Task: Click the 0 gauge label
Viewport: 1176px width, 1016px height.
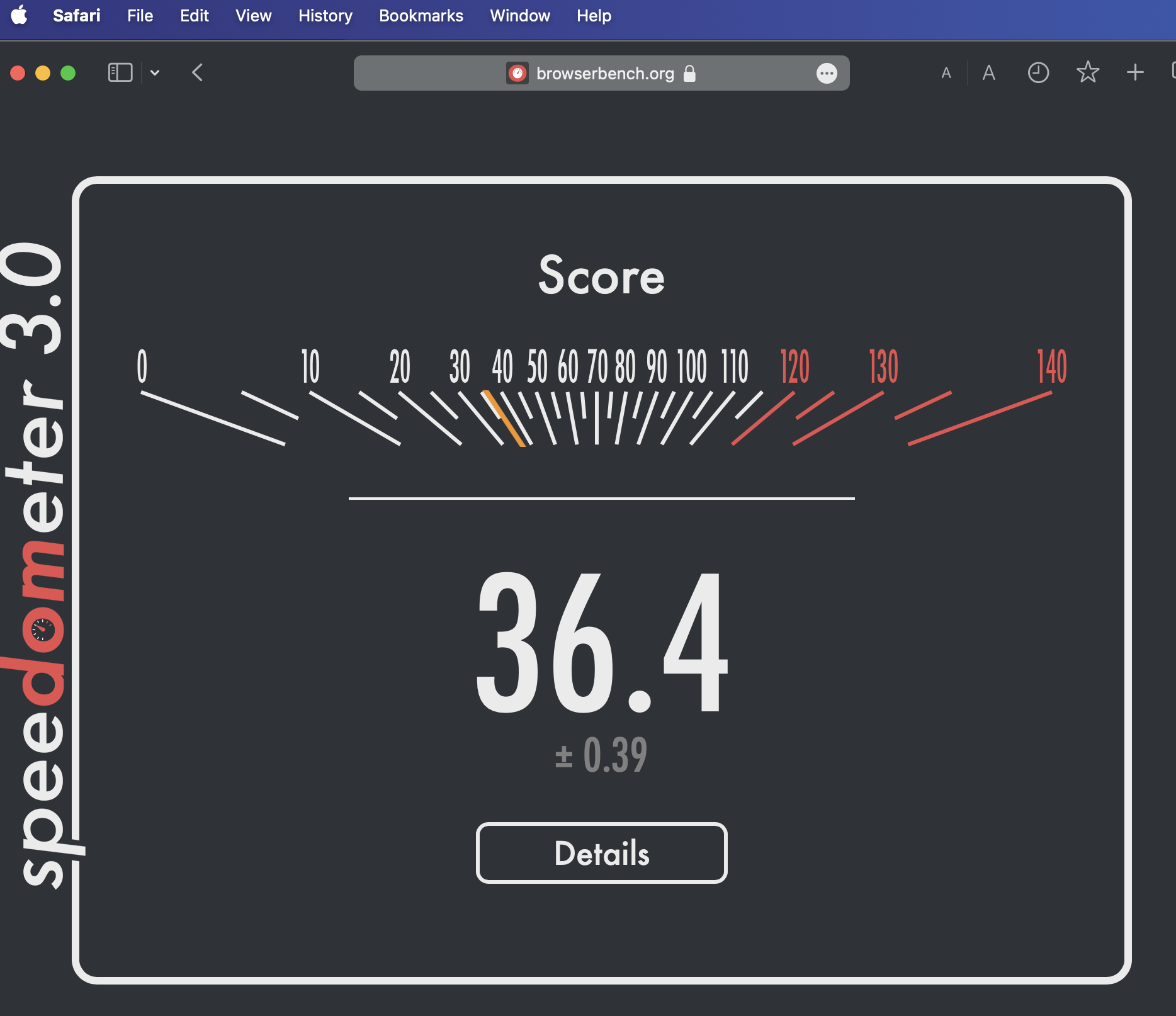Action: coord(142,366)
